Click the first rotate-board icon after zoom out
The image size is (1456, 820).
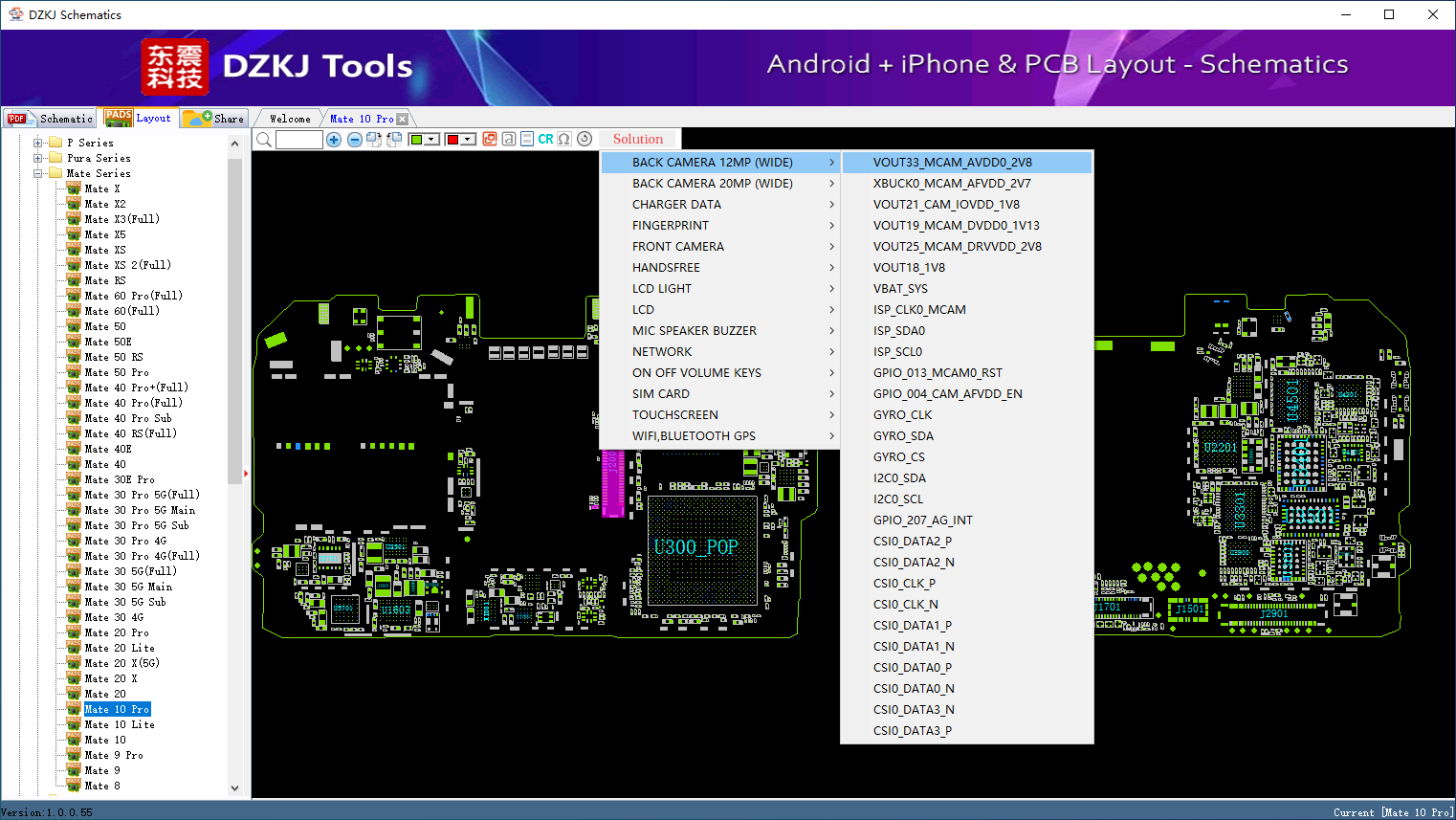pos(374,140)
